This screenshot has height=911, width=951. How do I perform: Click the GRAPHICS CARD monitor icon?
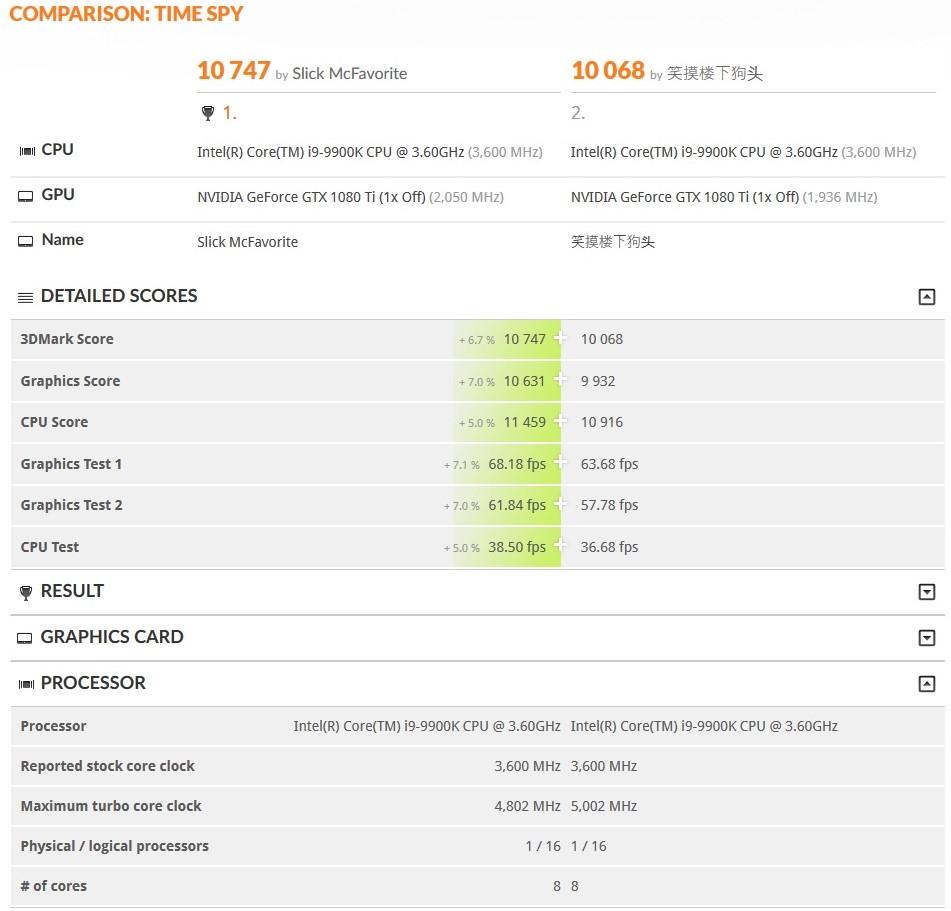click(25, 637)
